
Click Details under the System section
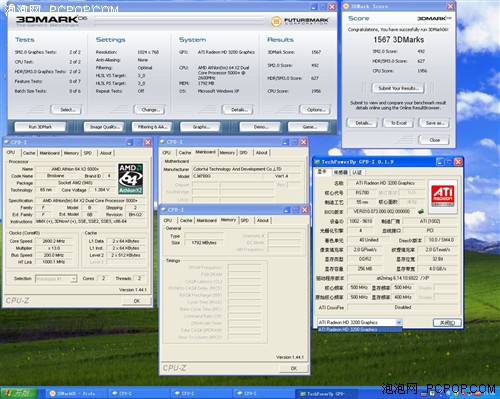coord(238,110)
